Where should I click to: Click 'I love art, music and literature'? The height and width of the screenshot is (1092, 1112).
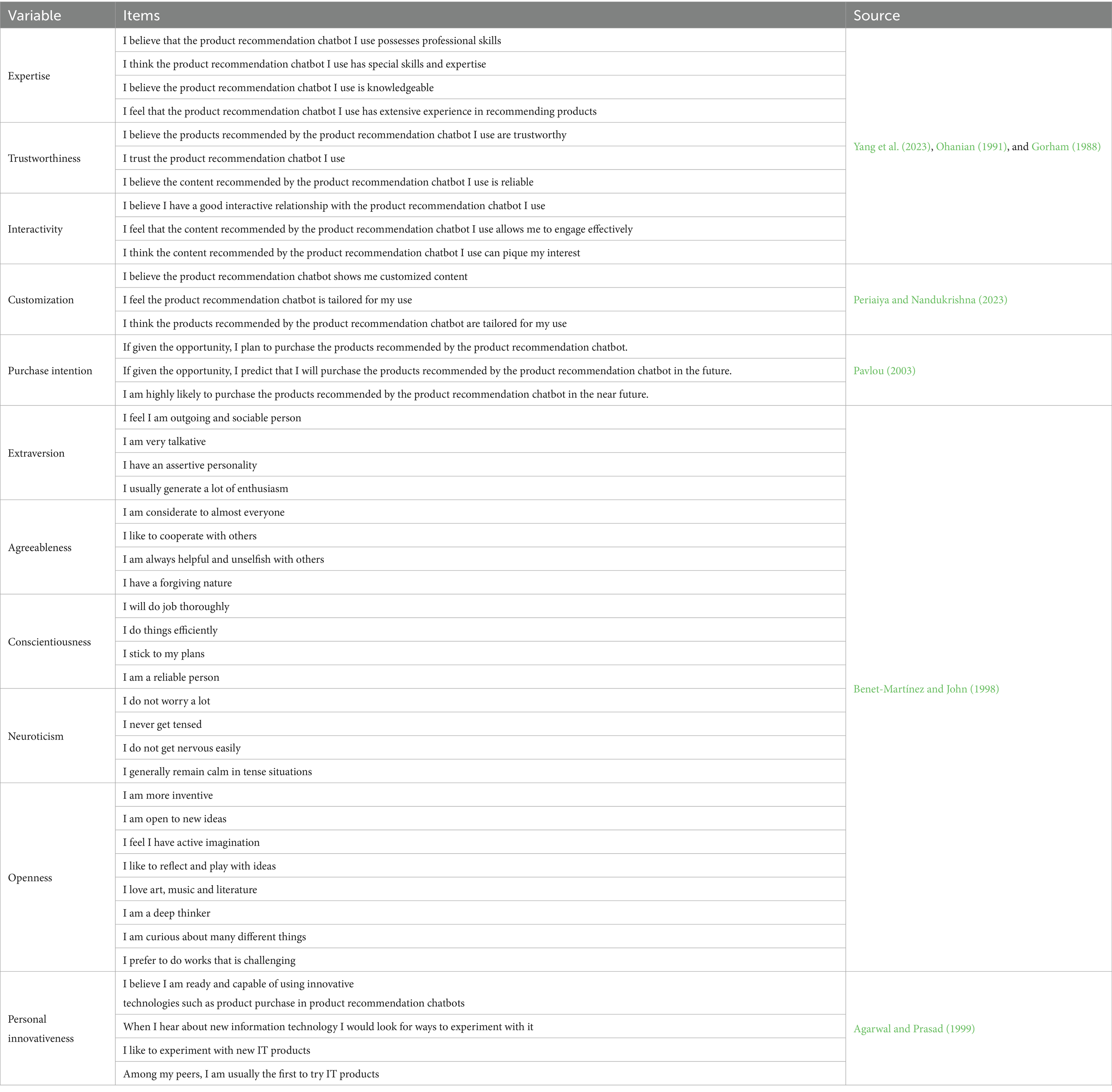480,889
